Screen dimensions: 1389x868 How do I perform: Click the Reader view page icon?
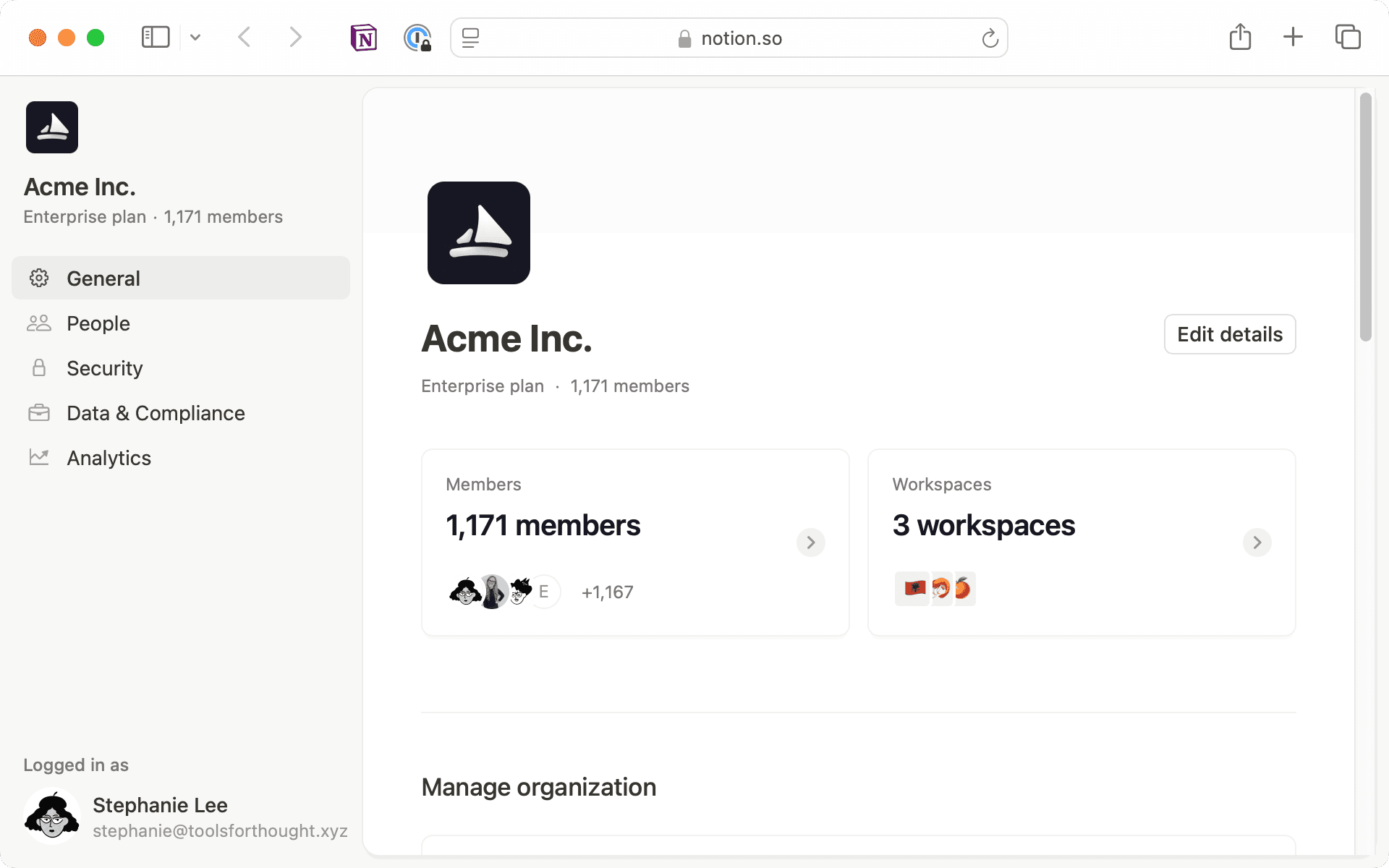470,38
